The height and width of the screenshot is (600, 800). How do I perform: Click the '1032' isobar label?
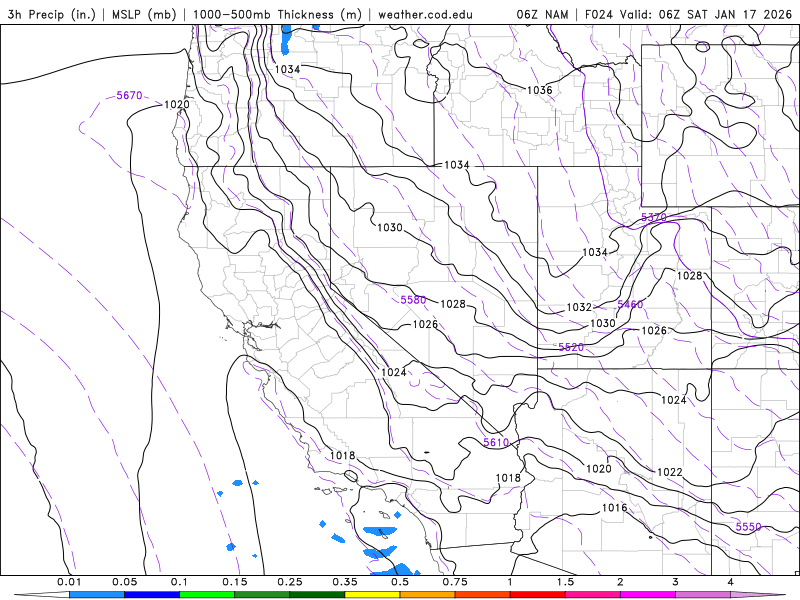point(579,308)
